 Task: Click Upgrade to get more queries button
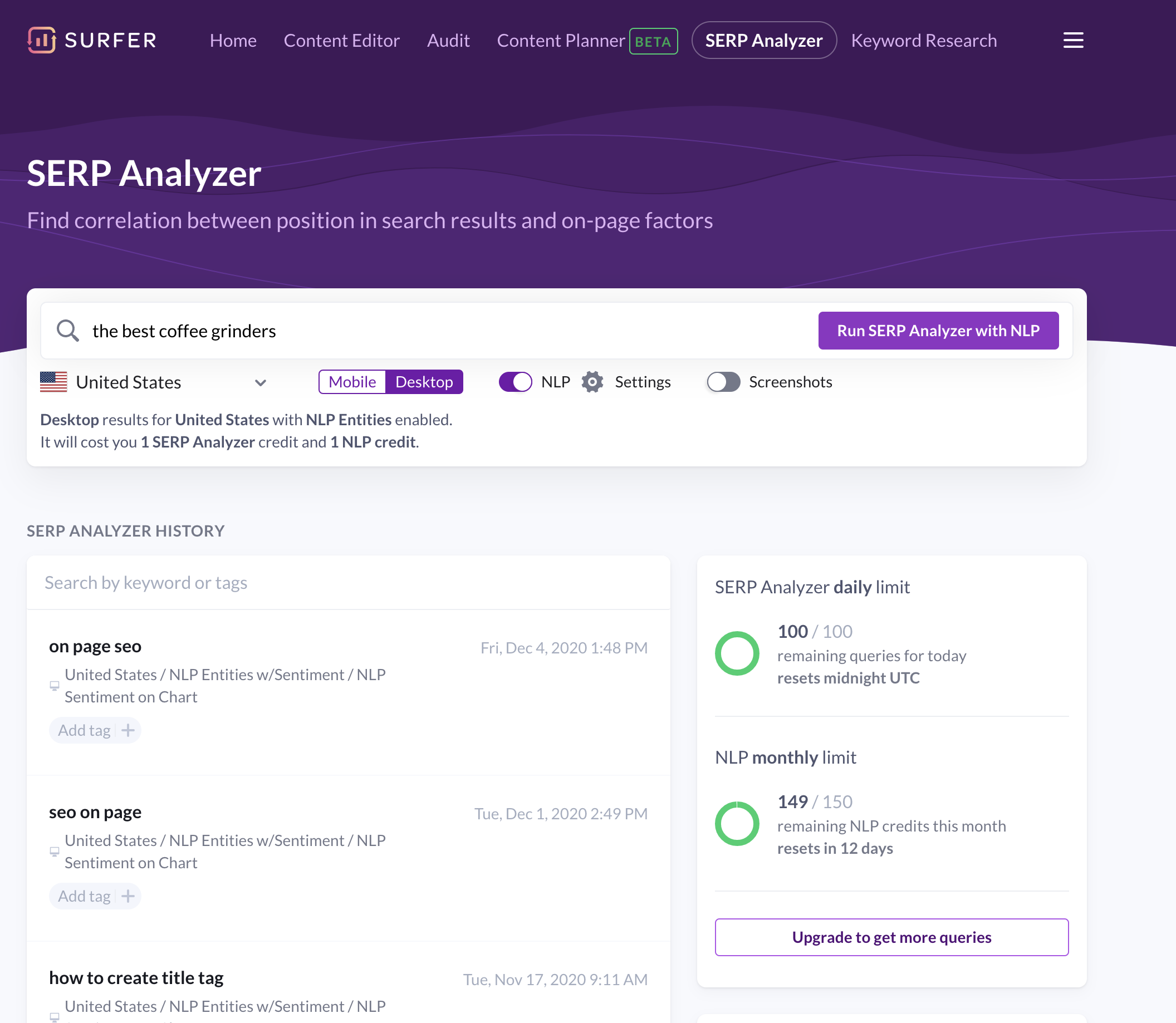click(892, 937)
